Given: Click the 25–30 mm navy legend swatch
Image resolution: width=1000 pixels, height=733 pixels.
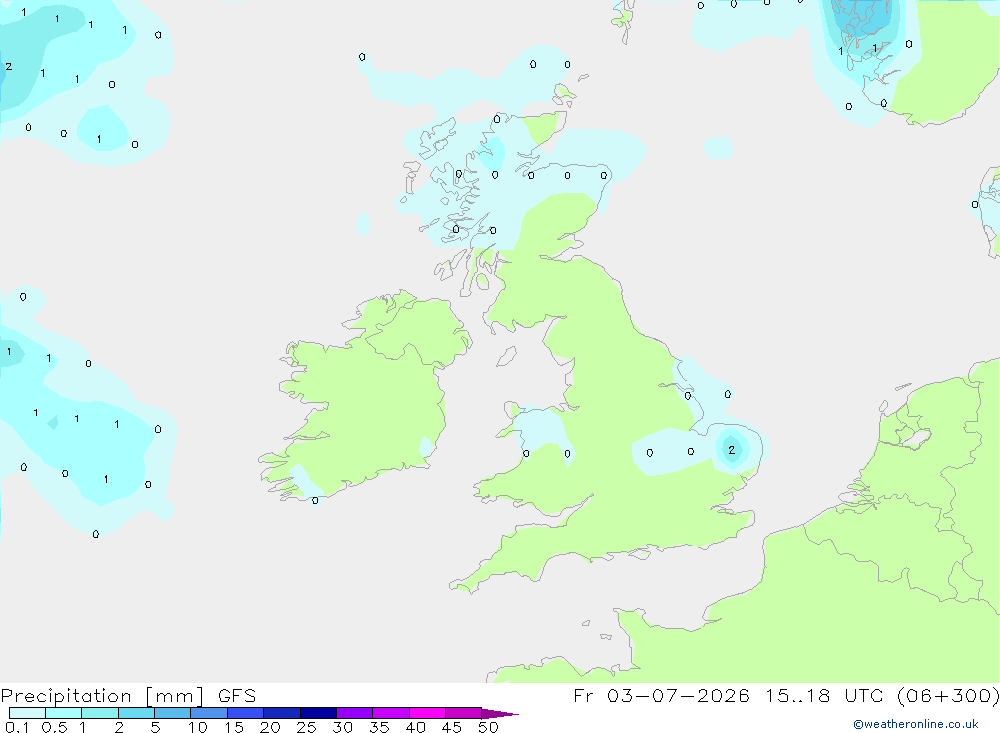Looking at the screenshot, I should point(318,713).
